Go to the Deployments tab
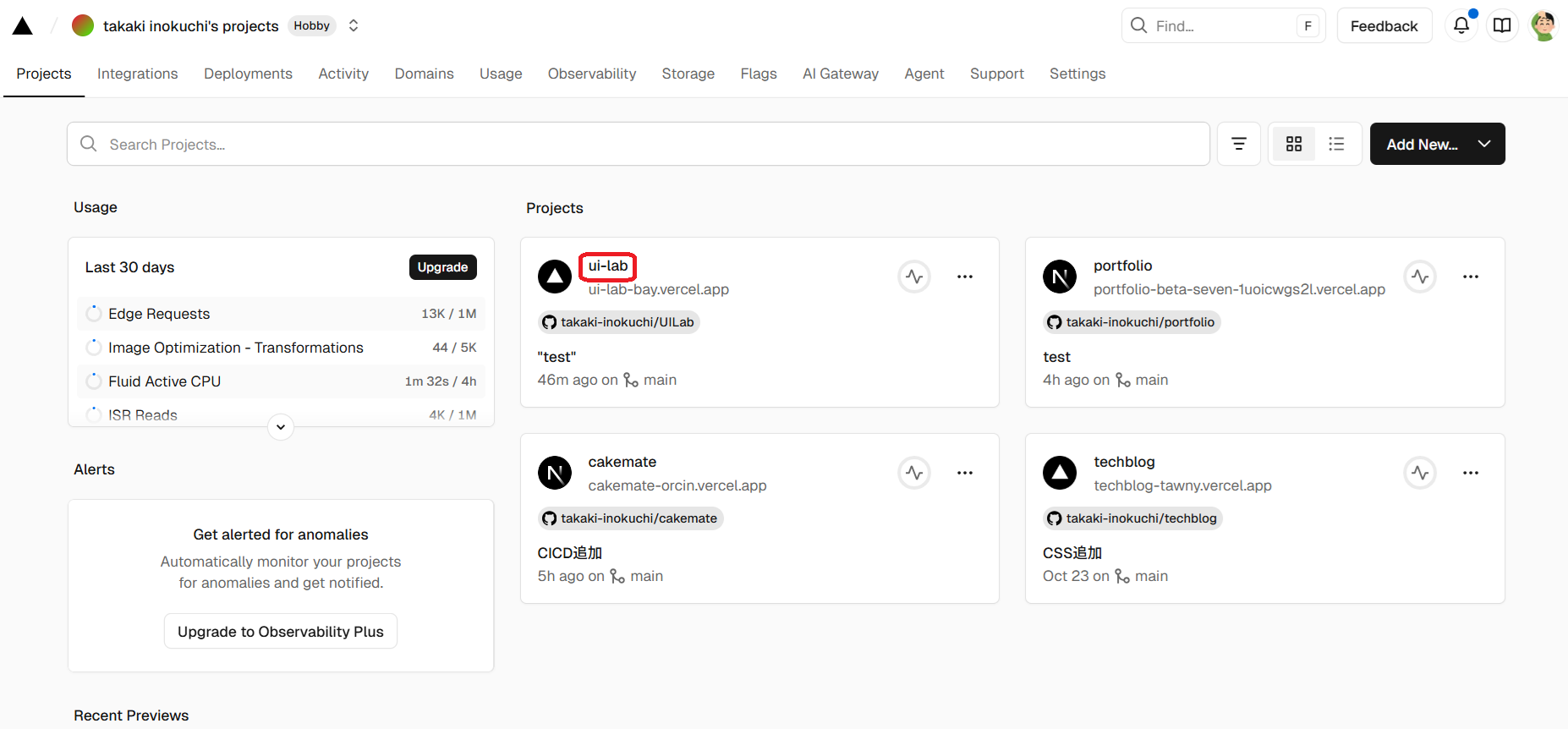The height and width of the screenshot is (729, 1568). (248, 74)
